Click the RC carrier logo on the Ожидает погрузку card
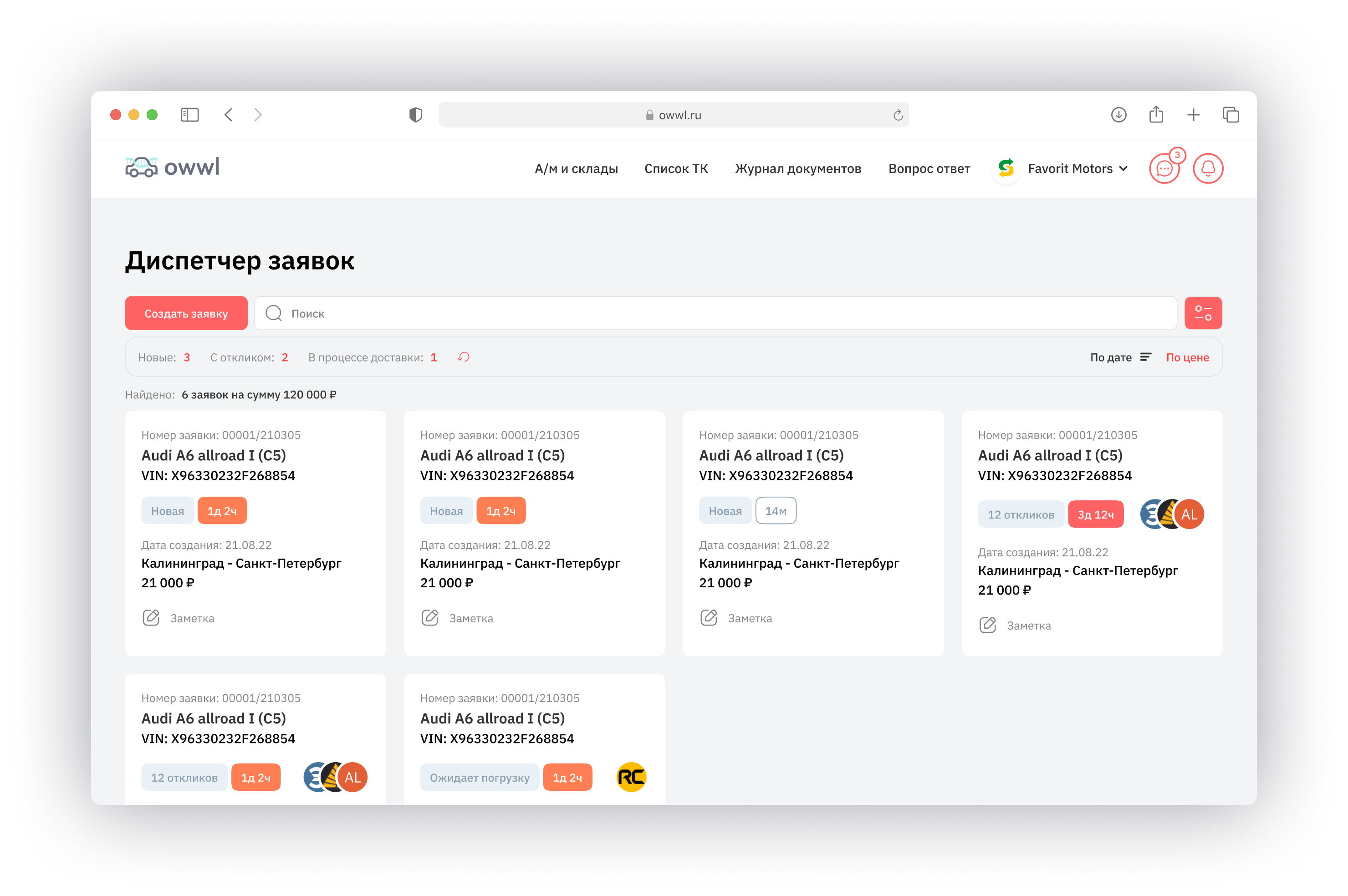Screen dimensions: 1348x896 pos(632,777)
